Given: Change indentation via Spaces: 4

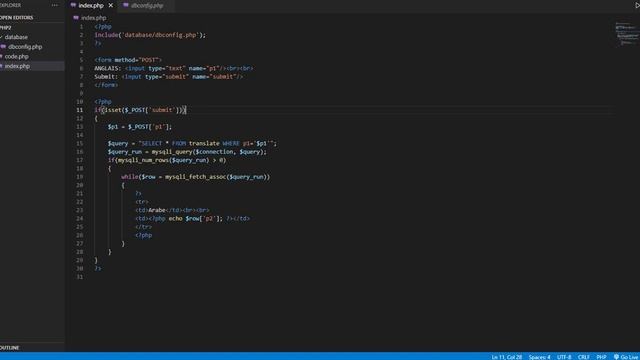Looking at the screenshot, I should click(x=539, y=357).
